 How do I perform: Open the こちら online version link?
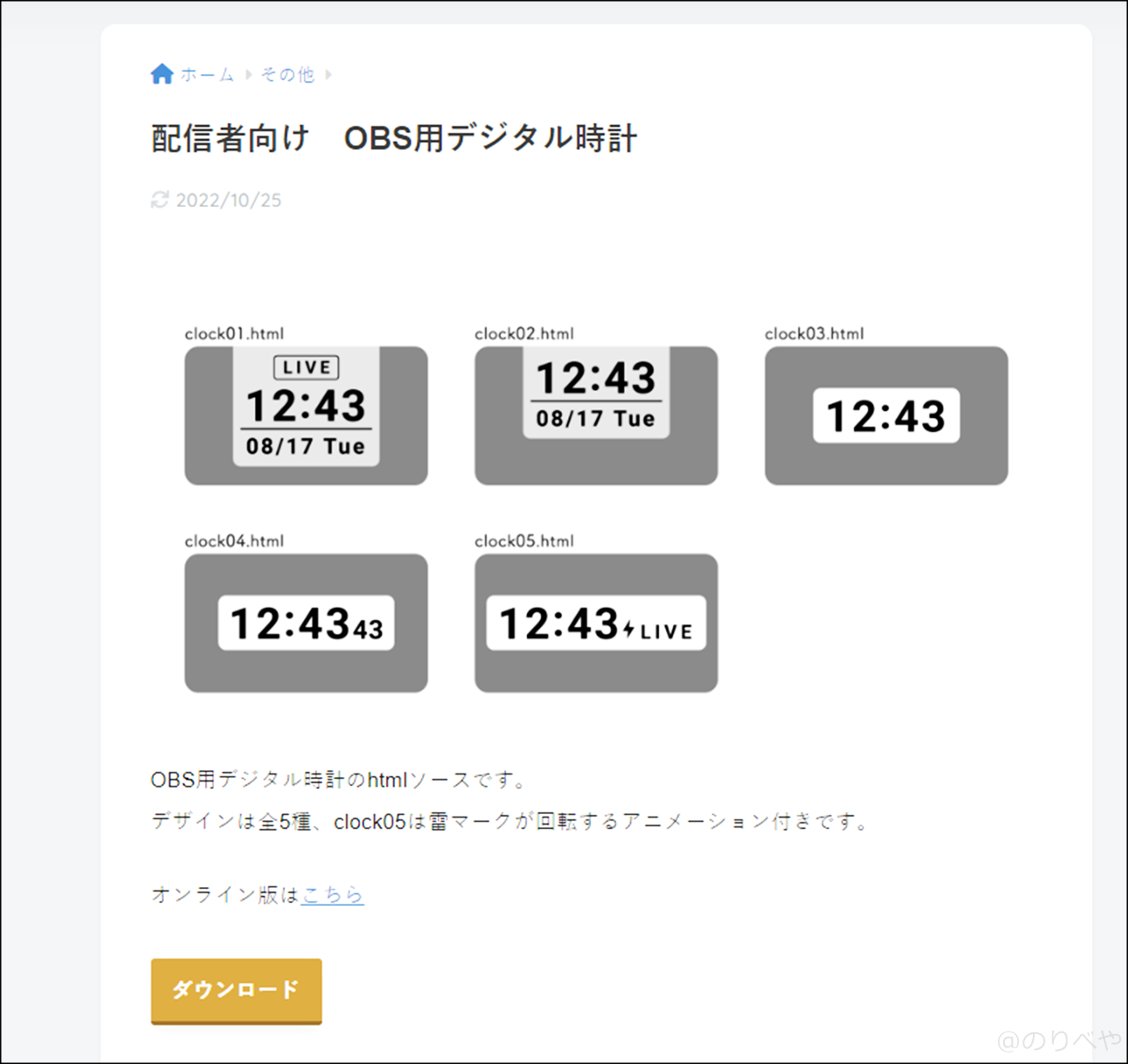pos(333,894)
